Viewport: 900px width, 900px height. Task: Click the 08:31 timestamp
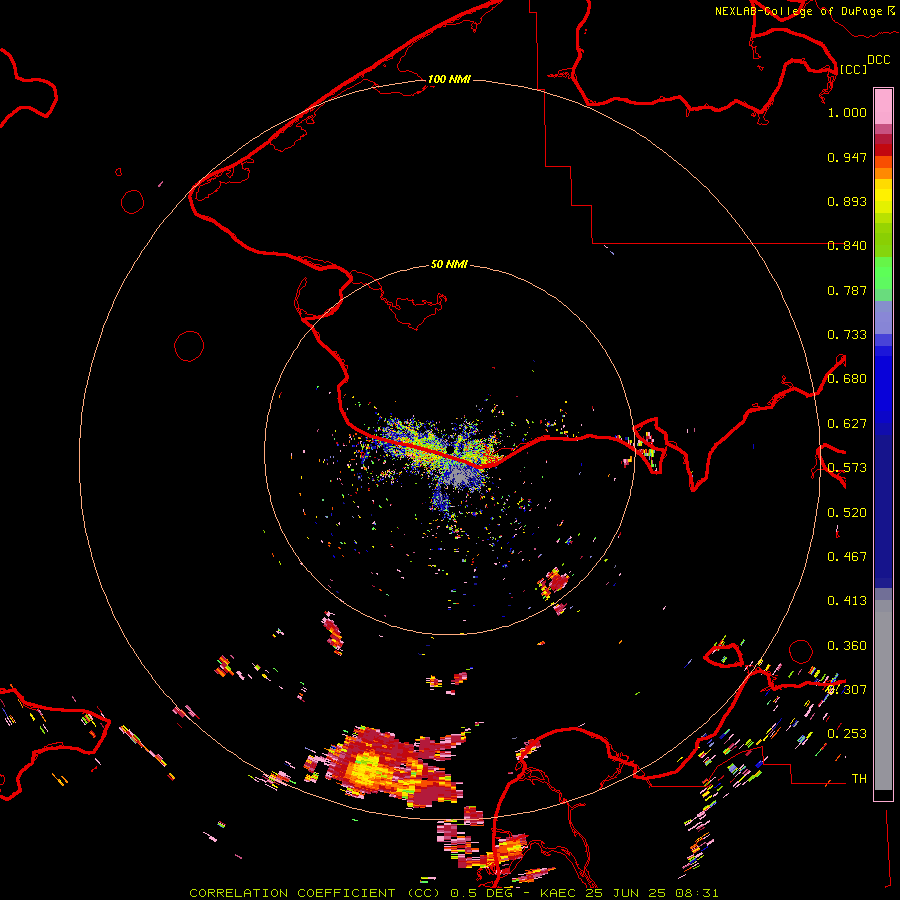pos(697,893)
